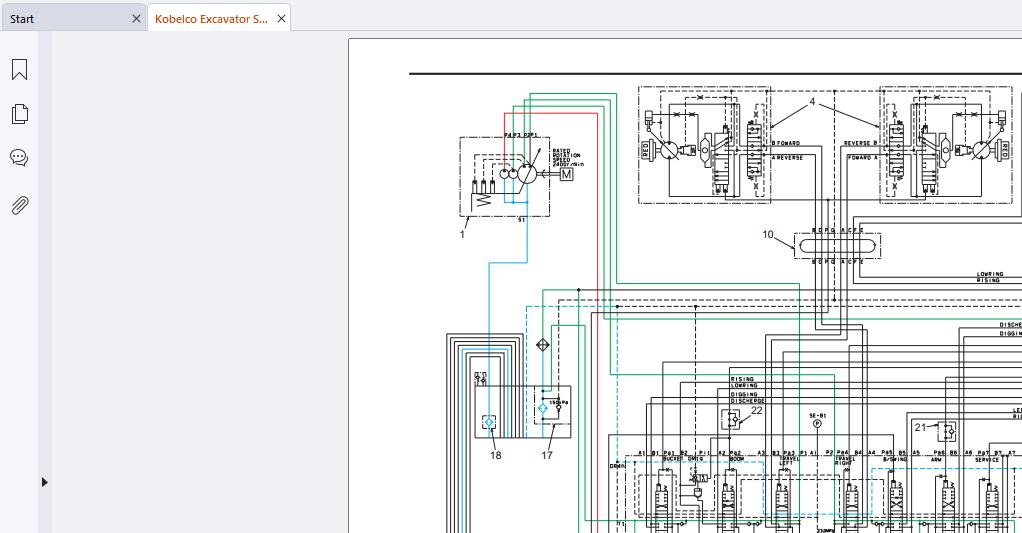Click callout number 1 below pump
The height and width of the screenshot is (533, 1022).
click(462, 234)
